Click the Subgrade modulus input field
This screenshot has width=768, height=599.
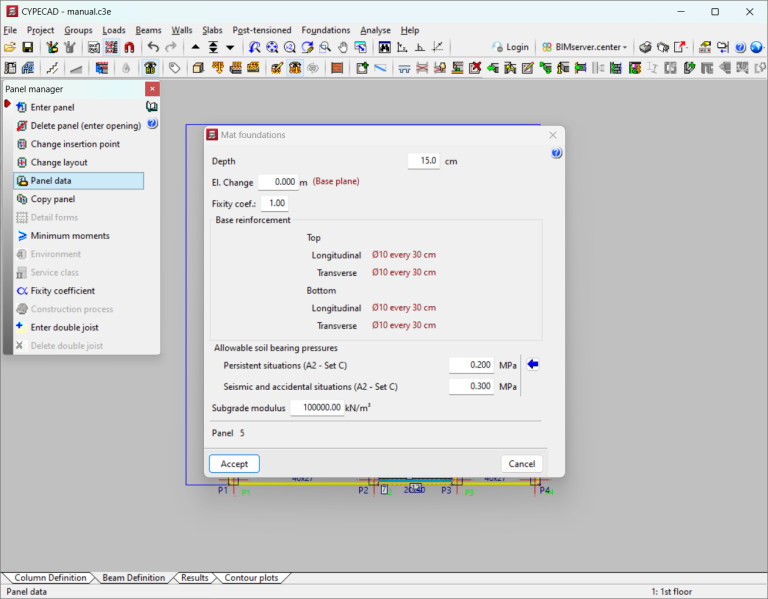coord(317,408)
